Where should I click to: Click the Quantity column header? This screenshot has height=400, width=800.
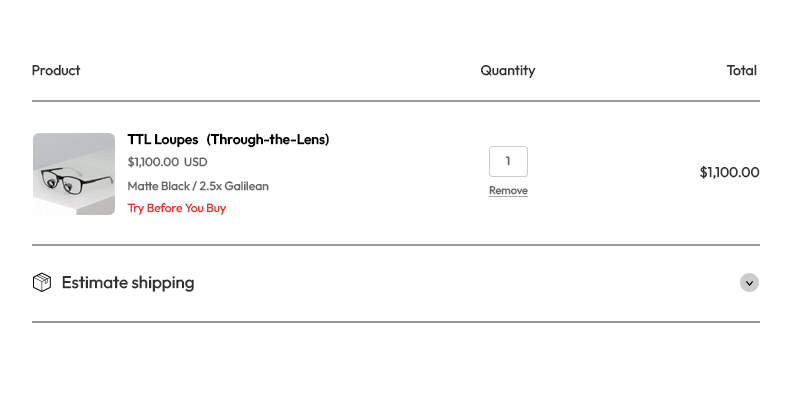click(507, 70)
